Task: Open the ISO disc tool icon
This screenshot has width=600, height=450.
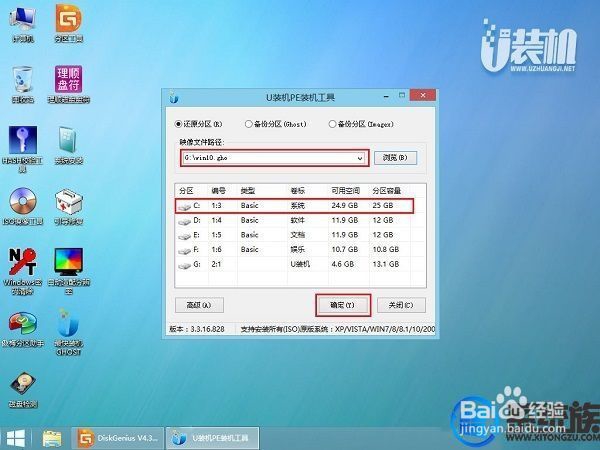Action: [x=23, y=207]
